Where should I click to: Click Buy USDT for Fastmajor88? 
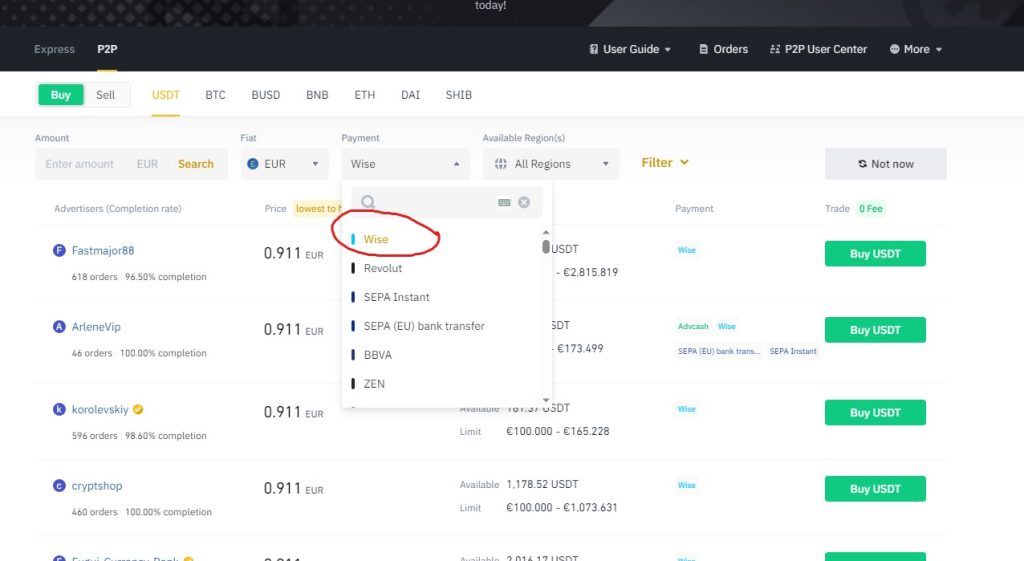(875, 254)
